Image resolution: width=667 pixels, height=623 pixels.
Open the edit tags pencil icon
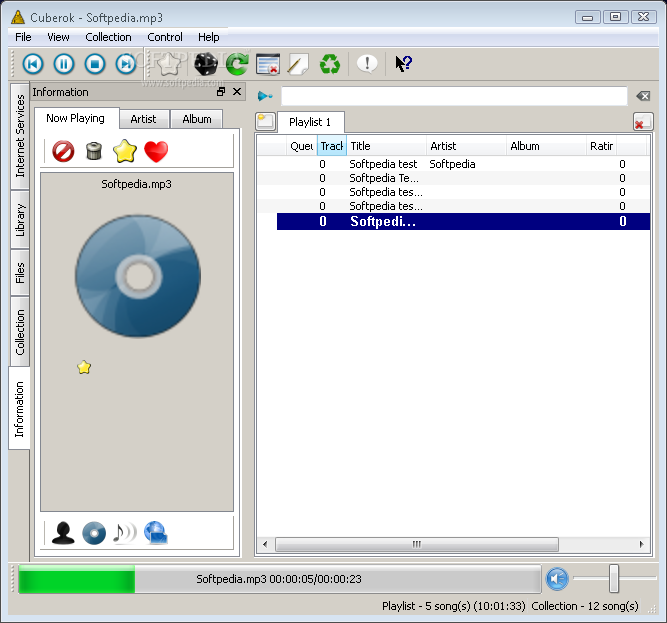(298, 64)
